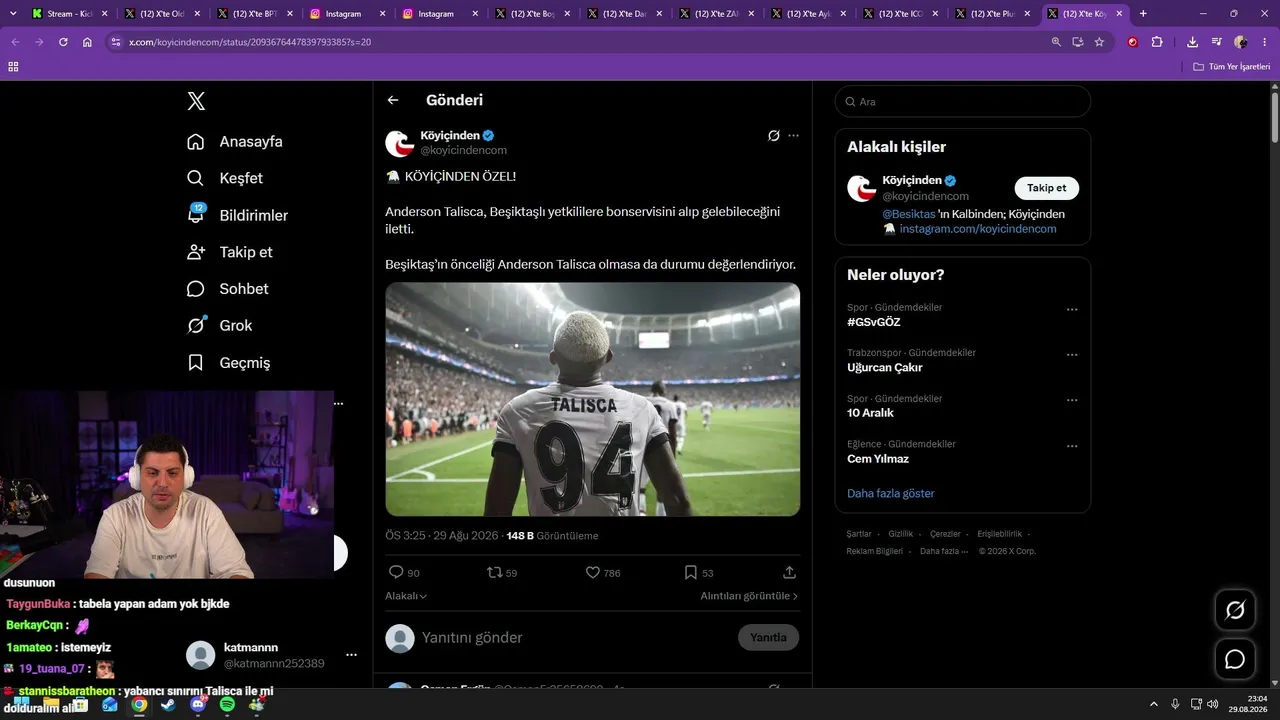Open Takip et in the sidebar
This screenshot has width=1280, height=720.
(x=229, y=252)
